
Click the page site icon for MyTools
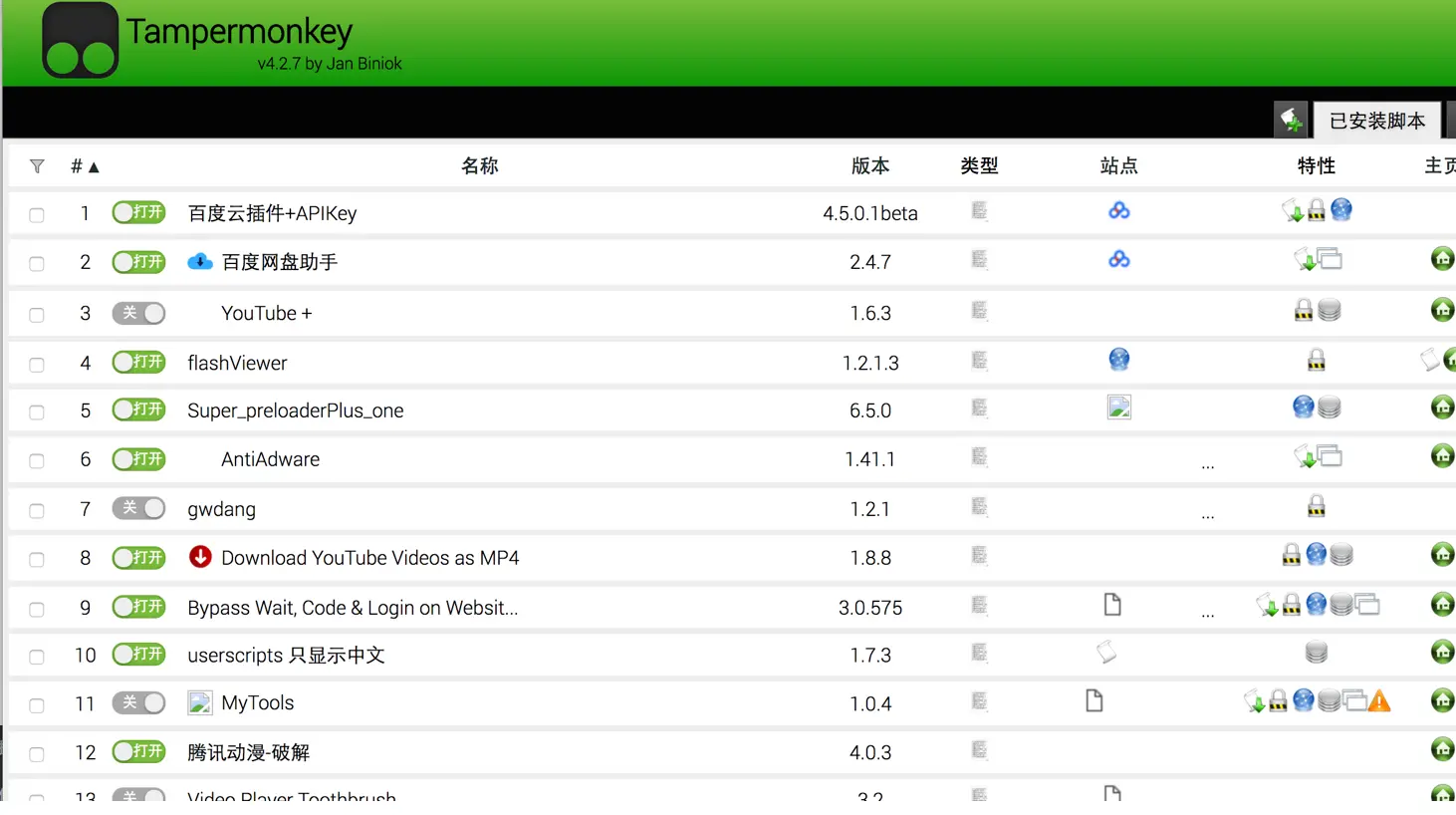click(x=1094, y=700)
